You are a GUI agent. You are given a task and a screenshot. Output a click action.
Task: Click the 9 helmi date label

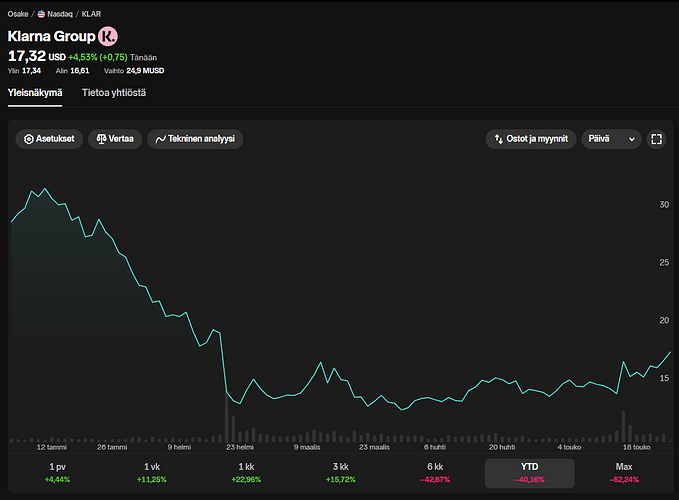(x=179, y=447)
